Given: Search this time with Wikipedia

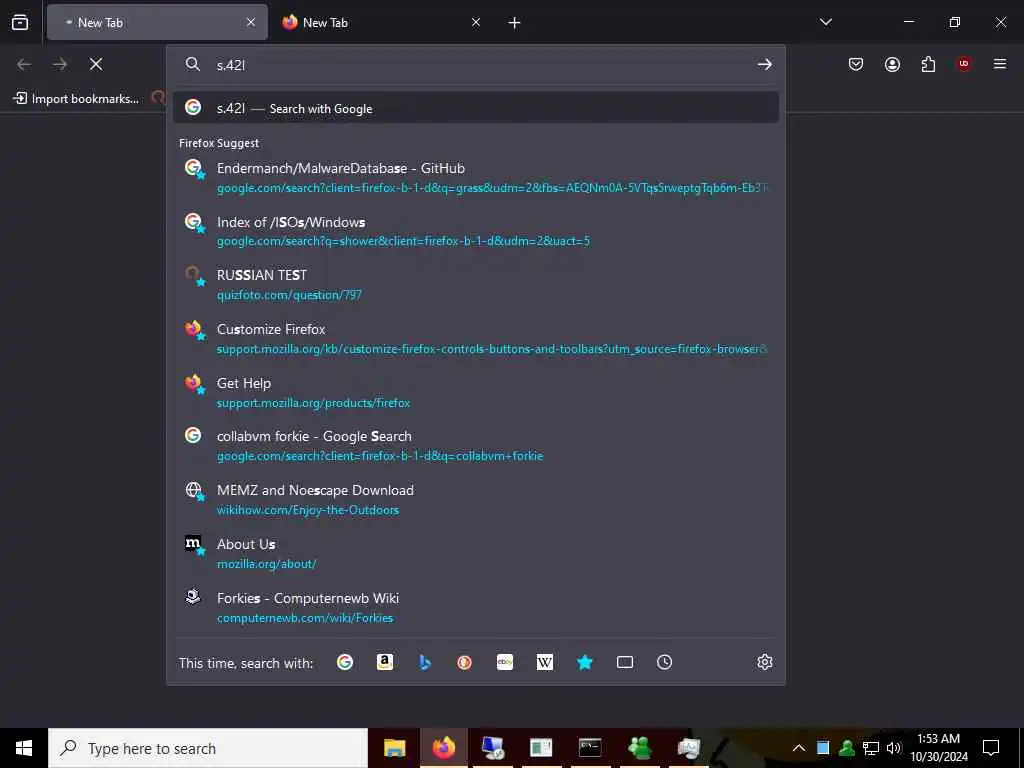Looking at the screenshot, I should (545, 662).
